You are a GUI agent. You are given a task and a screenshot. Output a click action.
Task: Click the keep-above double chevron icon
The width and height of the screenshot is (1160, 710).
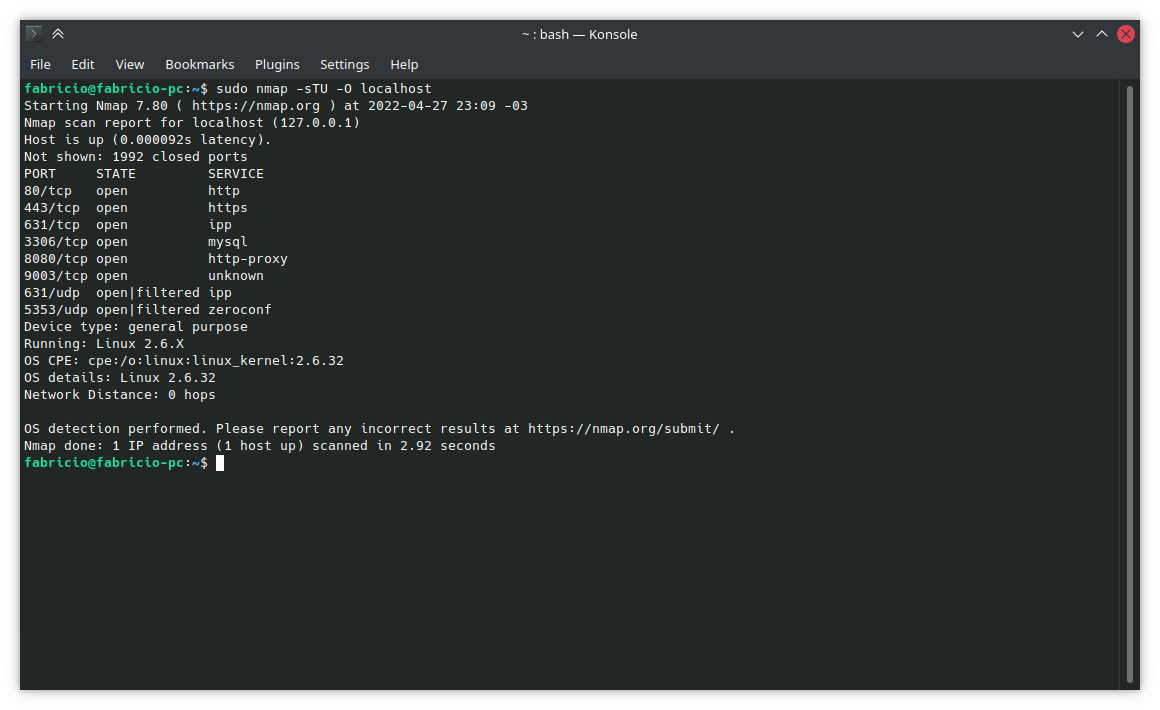[x=58, y=34]
